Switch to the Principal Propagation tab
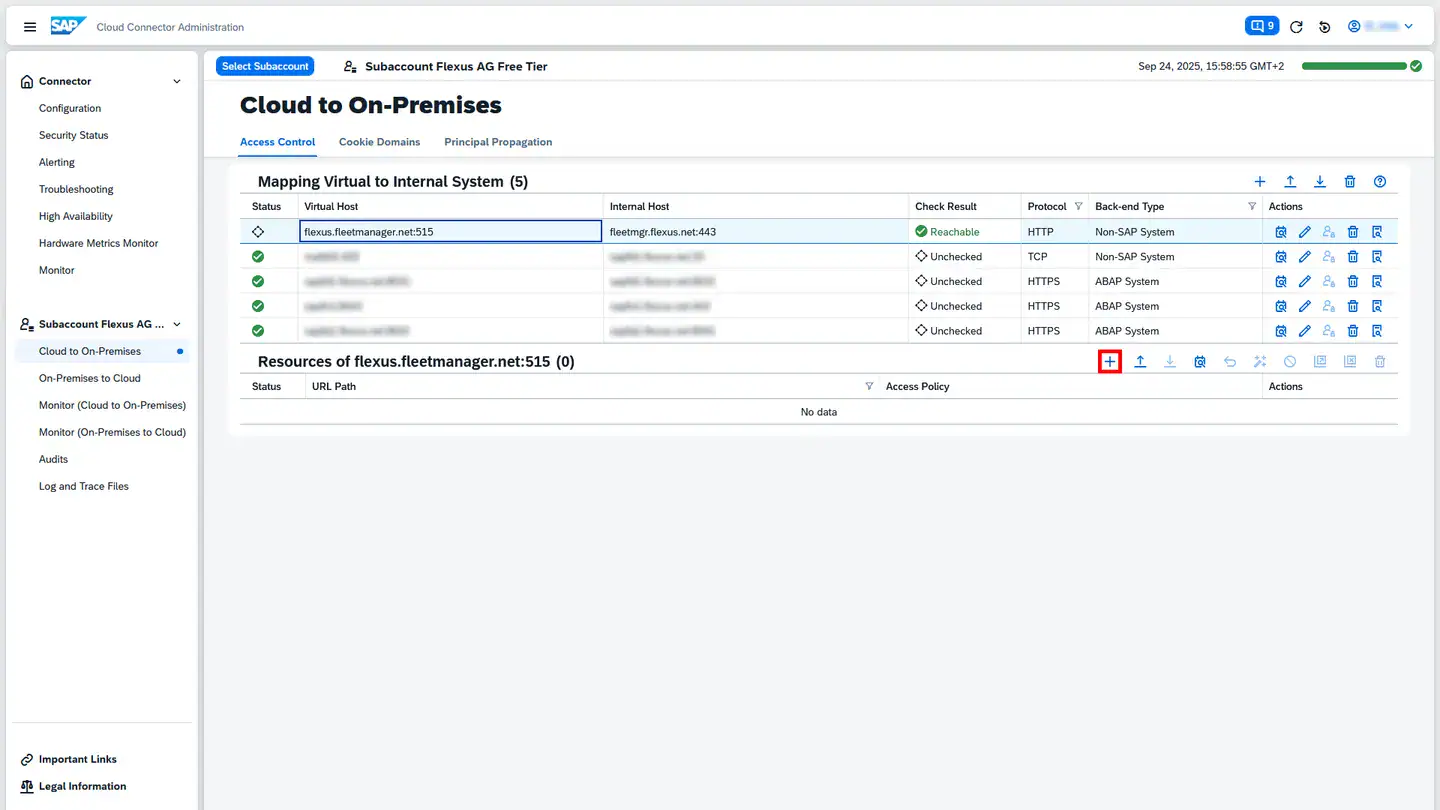The image size is (1440, 810). pos(498,142)
